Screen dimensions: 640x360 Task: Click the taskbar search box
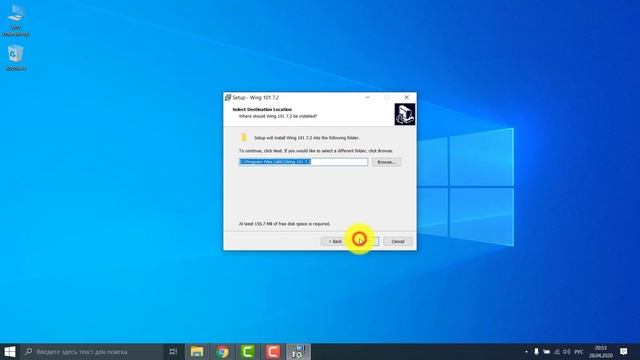(x=91, y=351)
